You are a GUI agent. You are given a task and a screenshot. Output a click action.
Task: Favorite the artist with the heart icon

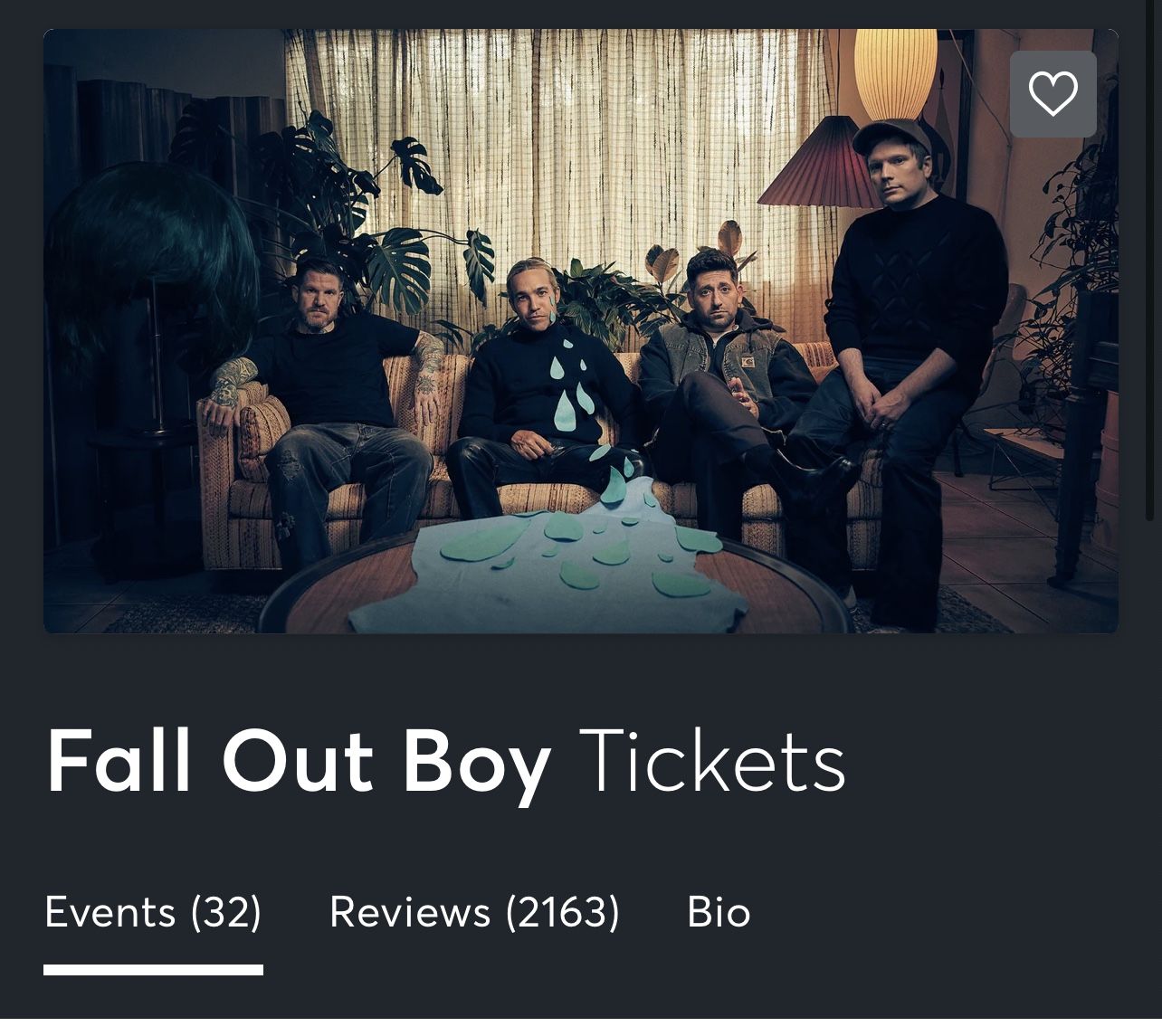point(1052,94)
